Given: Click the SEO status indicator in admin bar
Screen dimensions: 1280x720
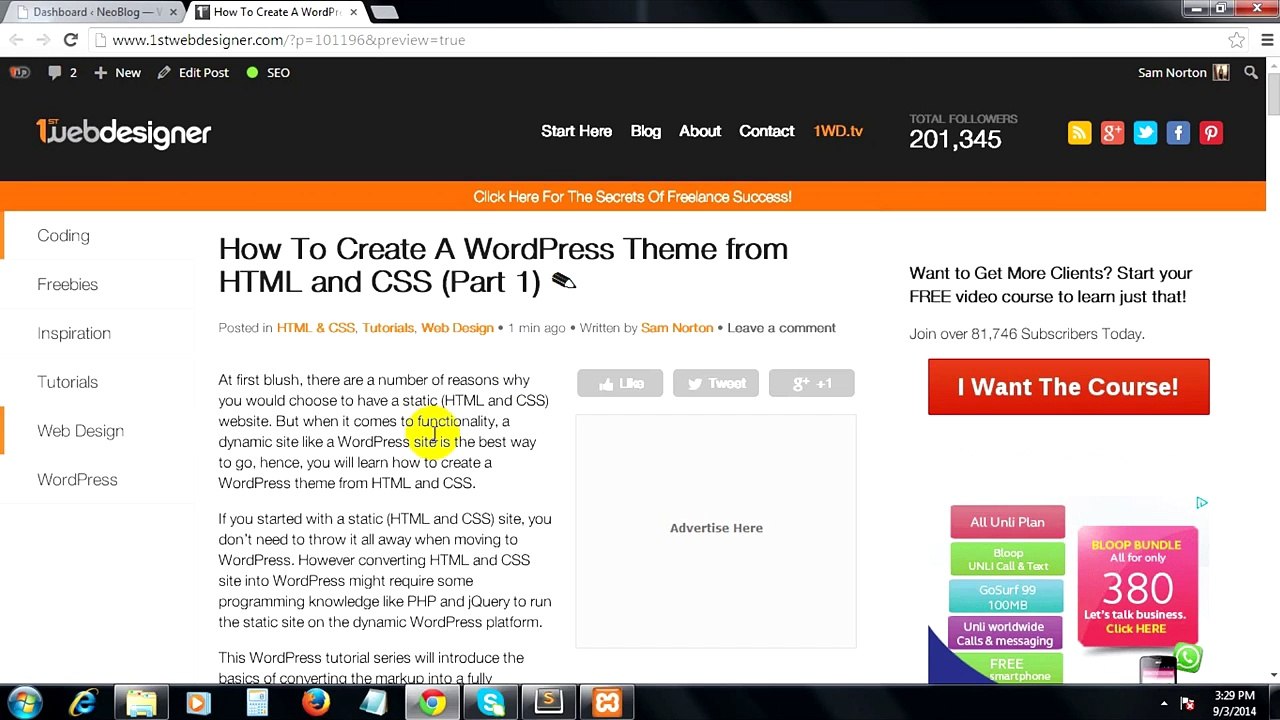Looking at the screenshot, I should 268,72.
